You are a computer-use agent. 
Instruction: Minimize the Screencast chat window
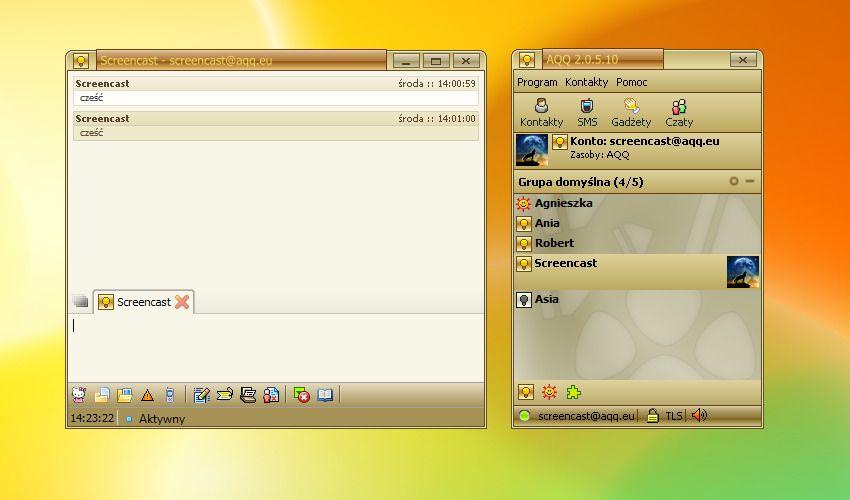(405, 61)
